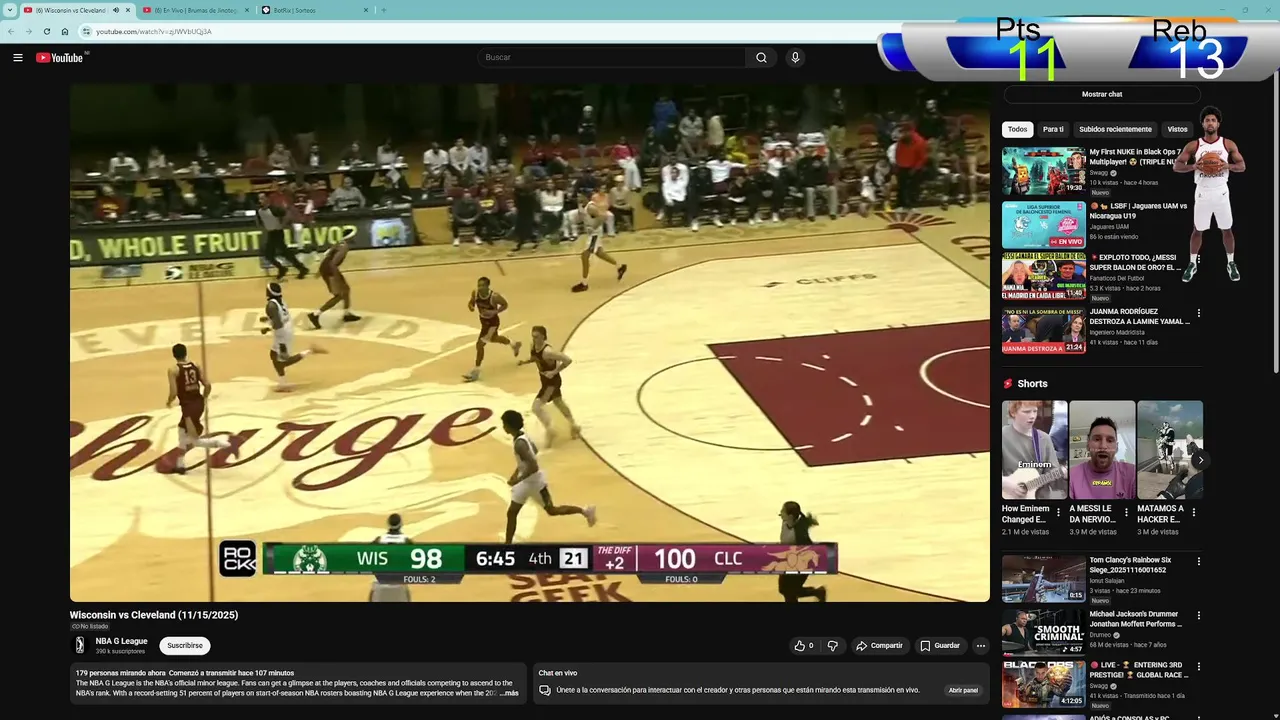Open options for MATAMOS A HACKER short
The height and width of the screenshot is (720, 1280).
tap(1194, 513)
